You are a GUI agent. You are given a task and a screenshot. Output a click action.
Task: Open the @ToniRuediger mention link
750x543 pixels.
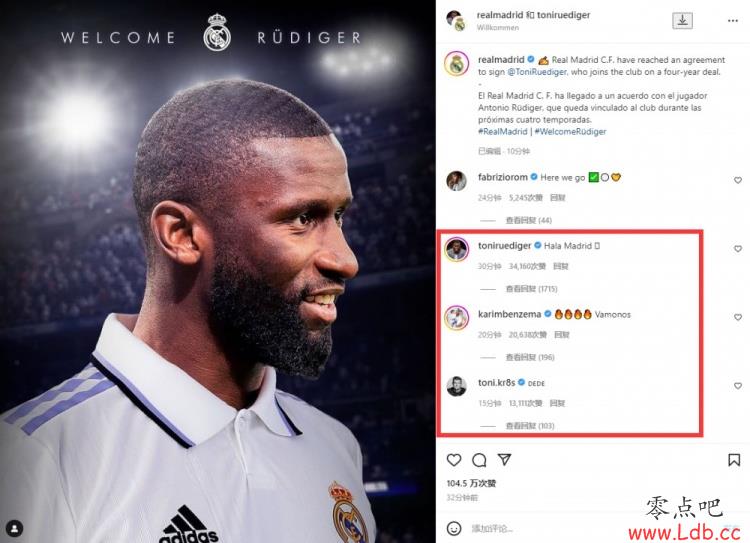pos(537,72)
